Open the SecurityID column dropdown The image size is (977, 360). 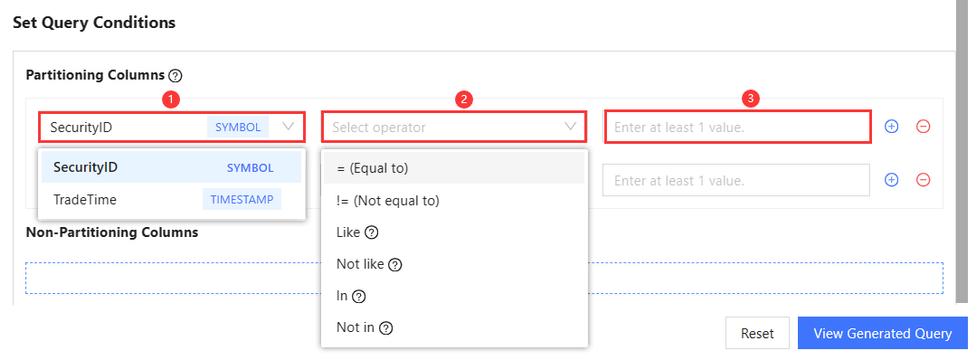pyautogui.click(x=171, y=127)
